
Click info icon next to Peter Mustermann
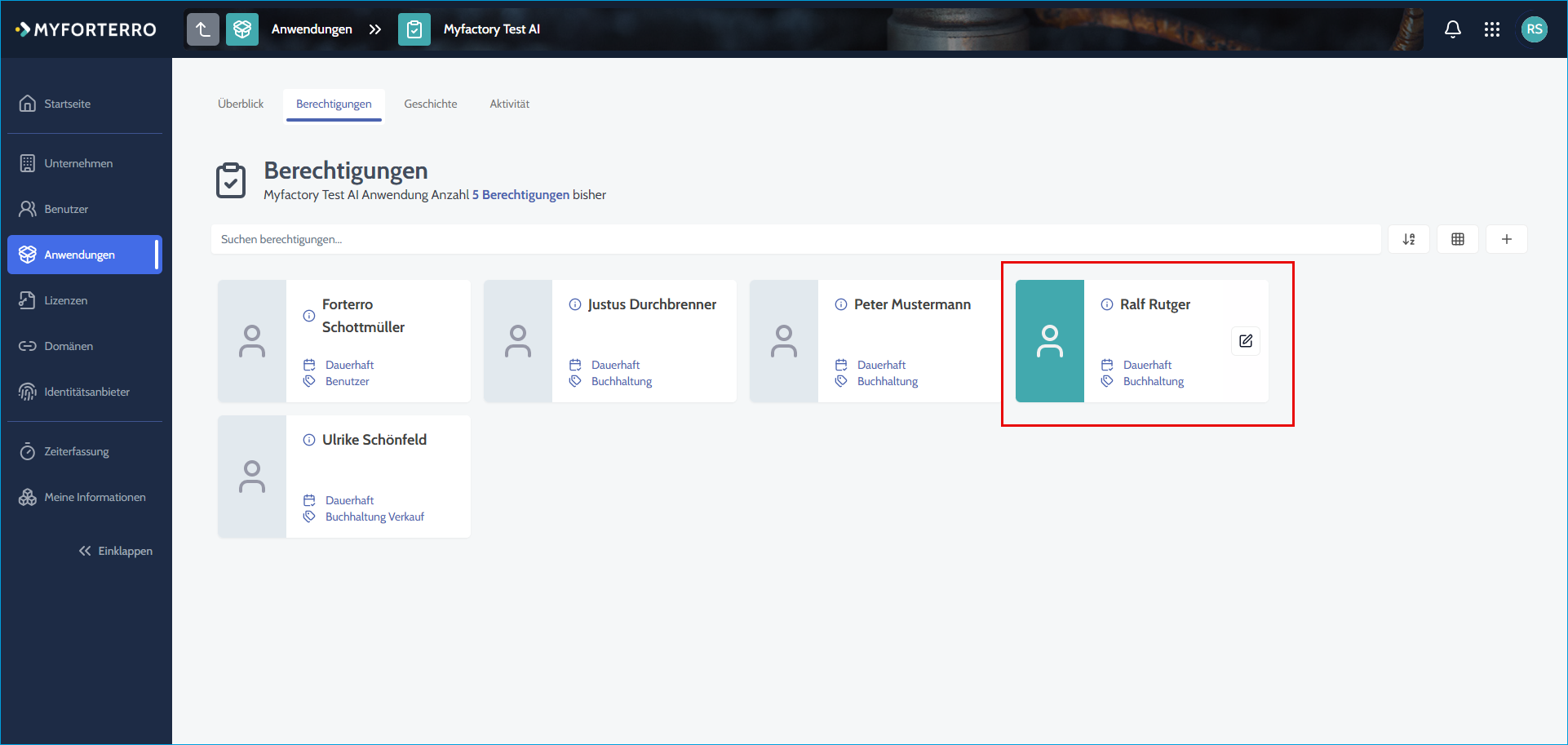coord(841,304)
